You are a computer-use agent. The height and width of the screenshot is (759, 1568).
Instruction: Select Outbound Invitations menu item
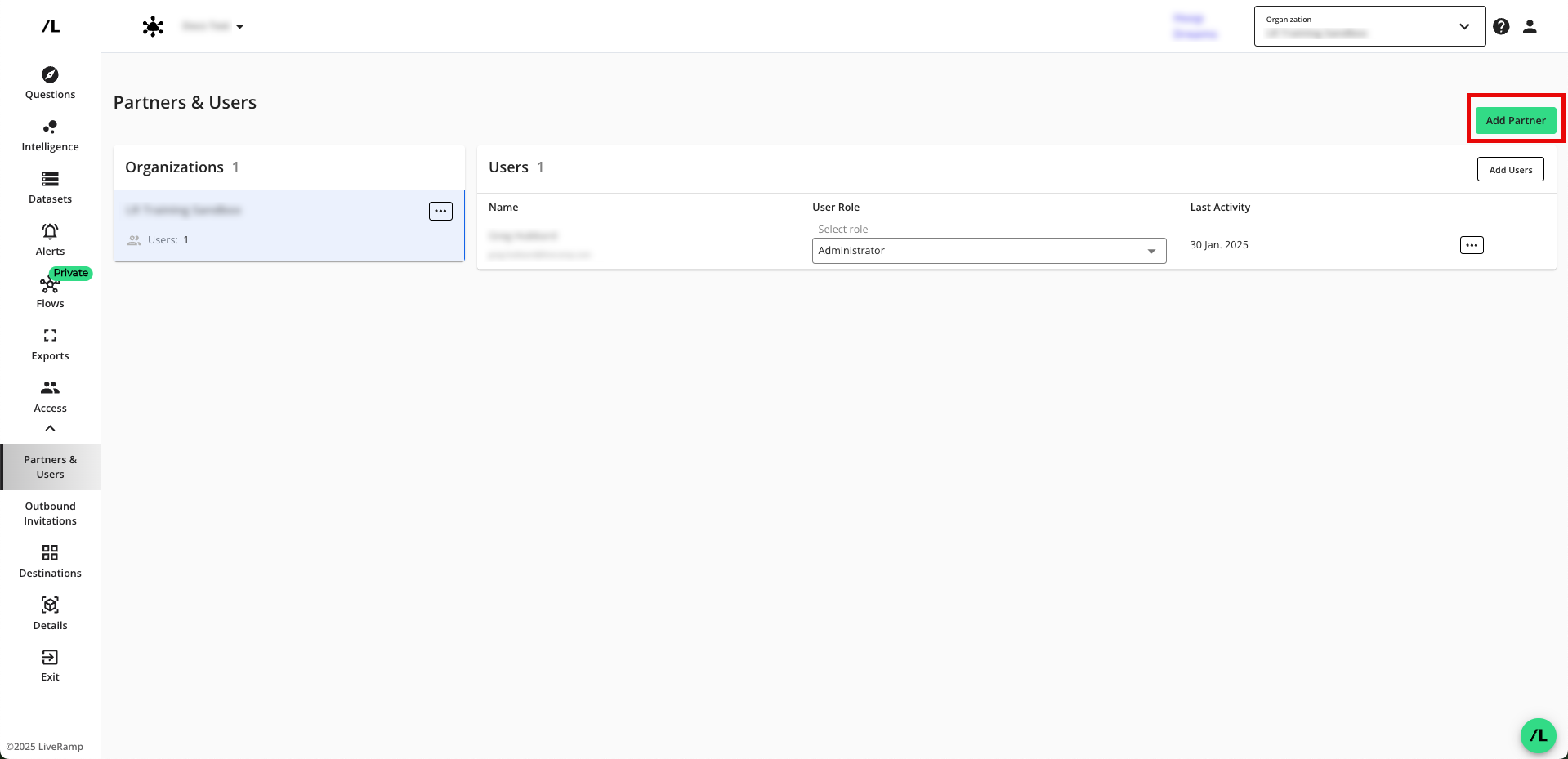[x=50, y=513]
